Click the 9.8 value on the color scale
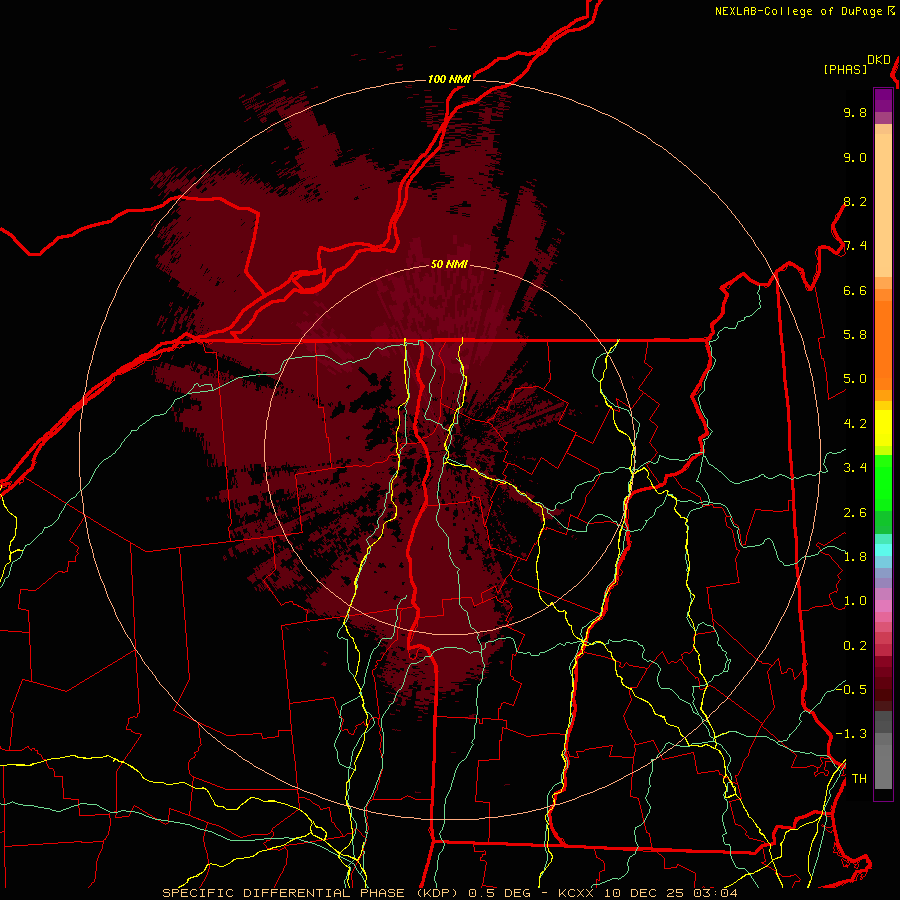 pos(855,112)
